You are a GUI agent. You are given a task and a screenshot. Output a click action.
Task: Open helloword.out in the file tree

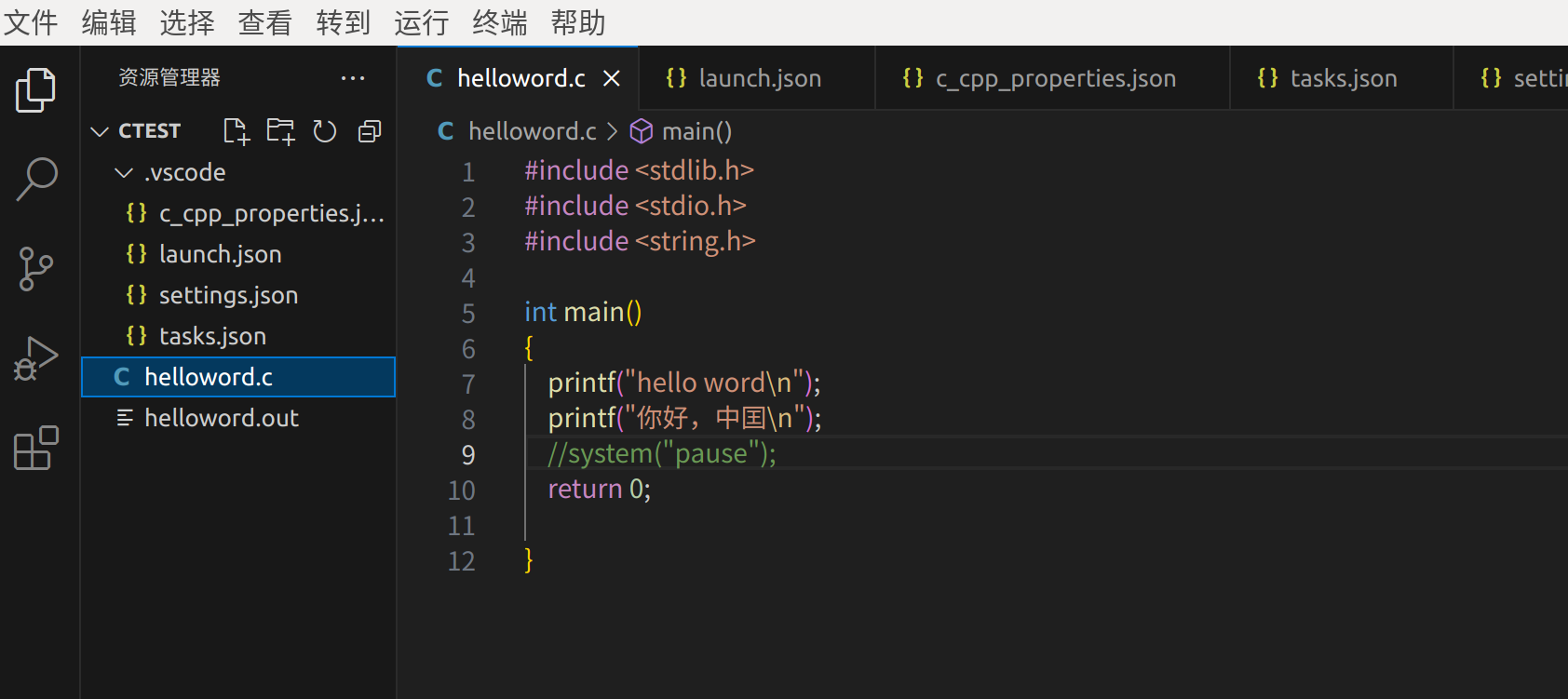coord(221,418)
